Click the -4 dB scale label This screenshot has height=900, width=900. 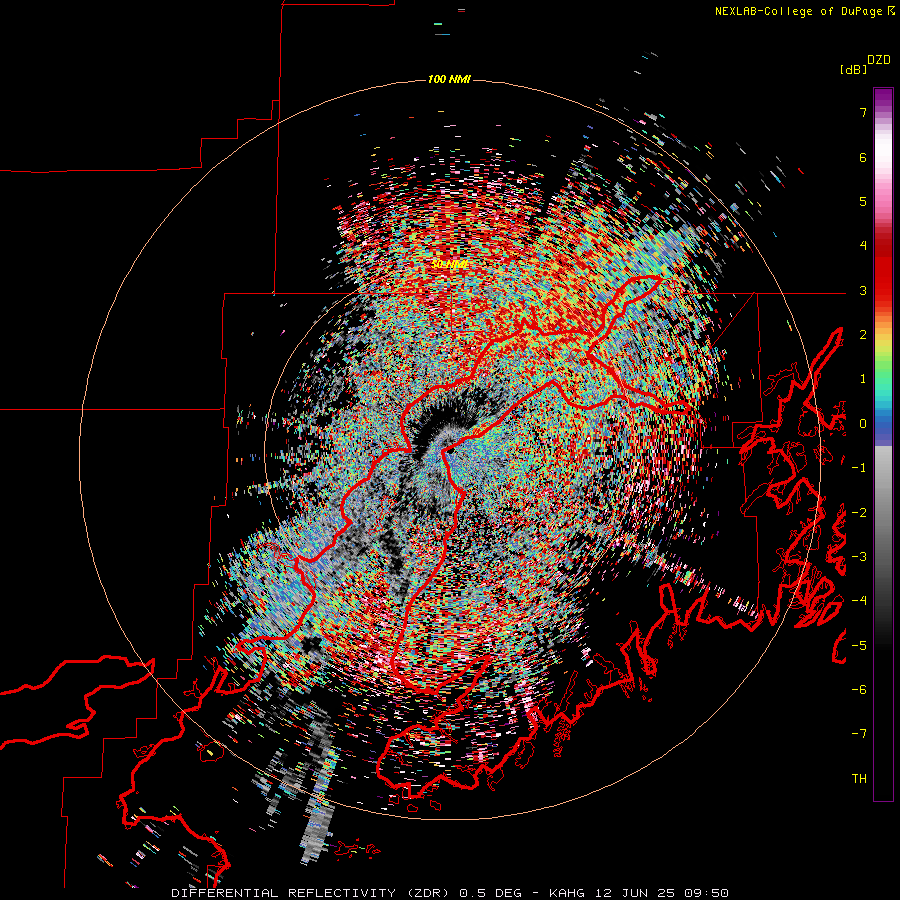(859, 601)
